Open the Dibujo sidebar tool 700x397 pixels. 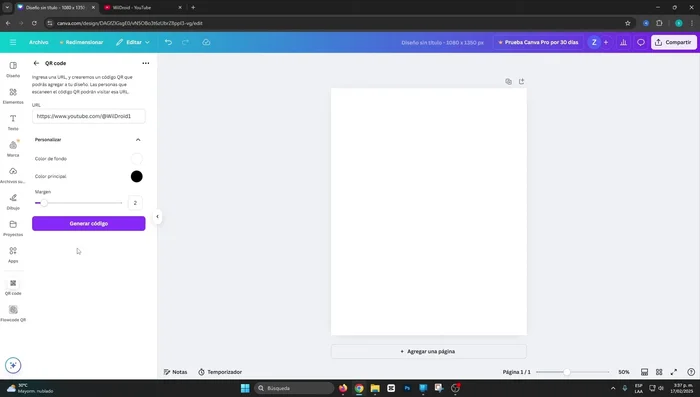(x=13, y=201)
